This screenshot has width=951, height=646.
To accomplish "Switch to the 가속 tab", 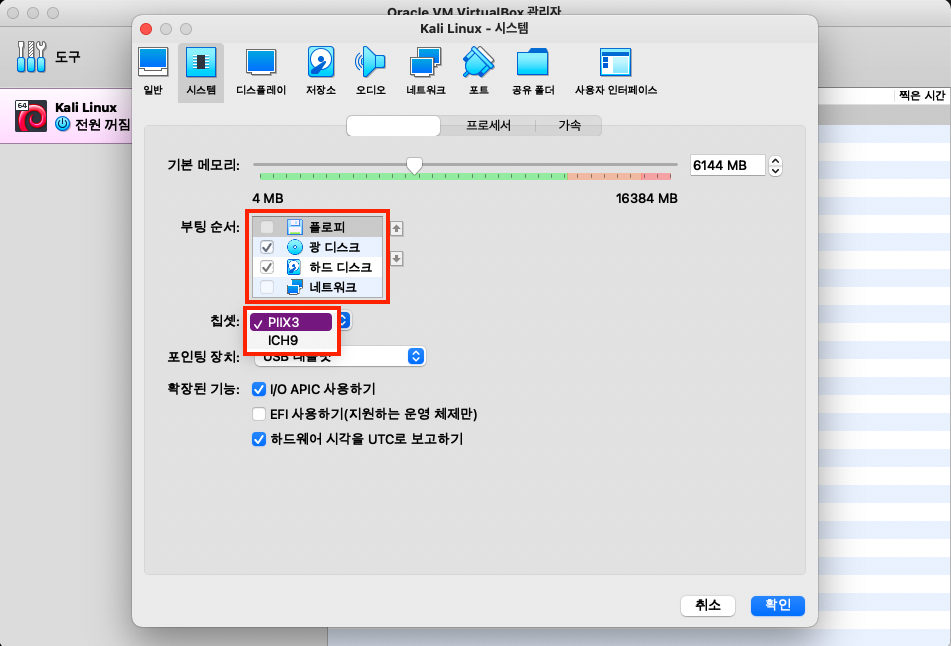I will point(569,126).
